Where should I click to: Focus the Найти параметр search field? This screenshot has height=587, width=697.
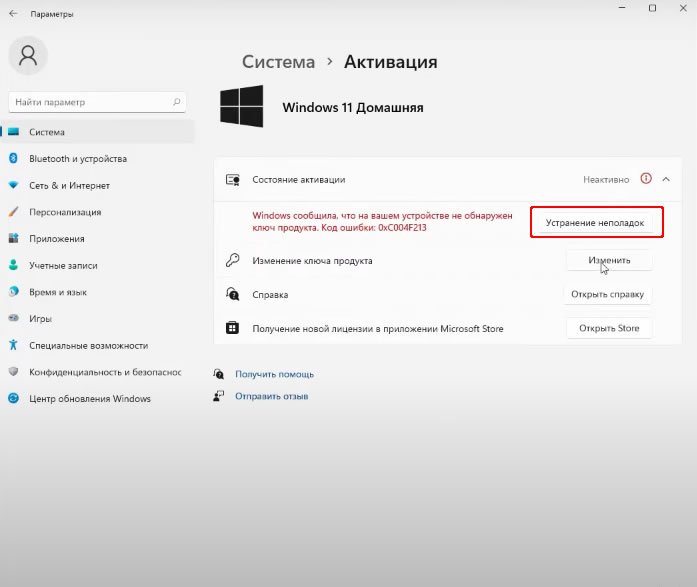tap(97, 102)
